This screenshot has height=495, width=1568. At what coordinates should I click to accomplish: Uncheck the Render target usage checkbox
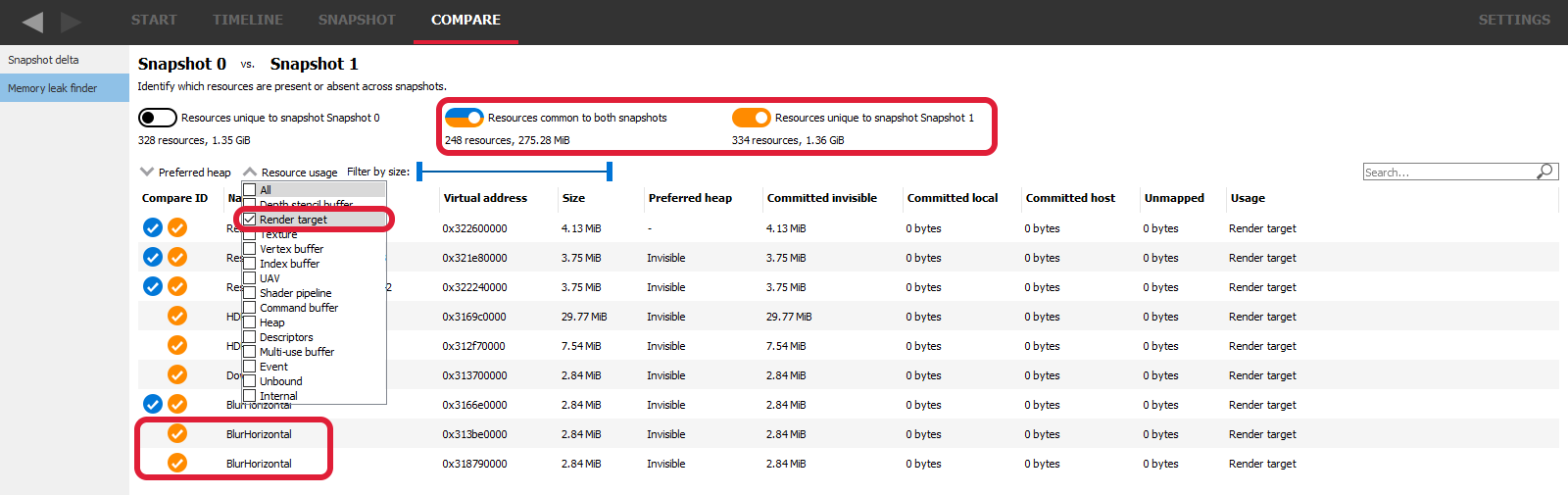(x=250, y=220)
